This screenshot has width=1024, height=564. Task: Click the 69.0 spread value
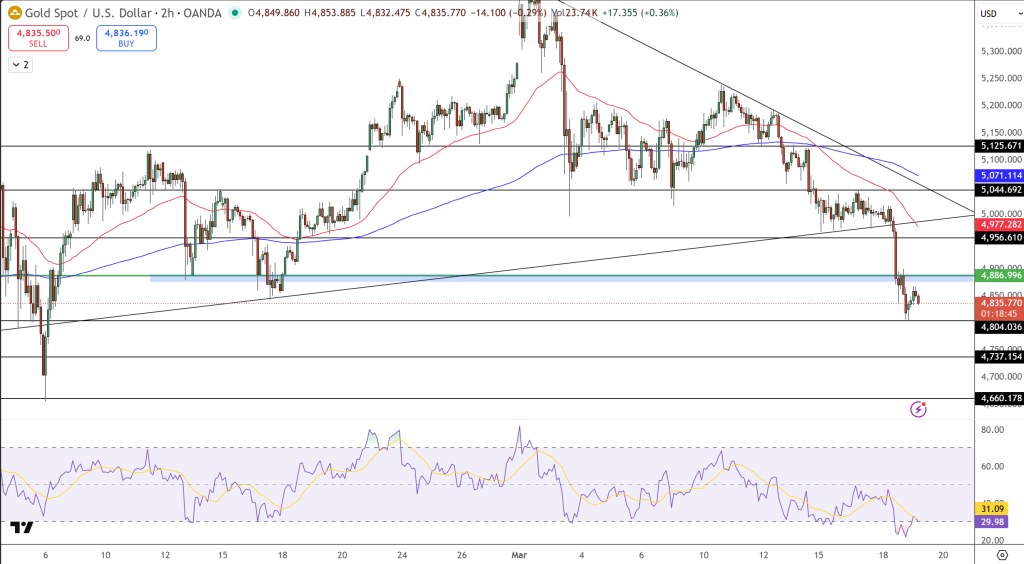tap(82, 39)
